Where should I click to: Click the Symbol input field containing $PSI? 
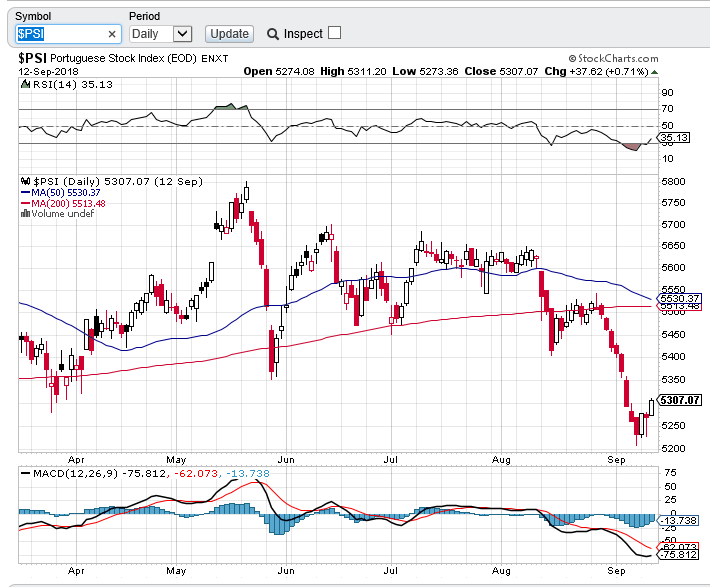click(68, 34)
